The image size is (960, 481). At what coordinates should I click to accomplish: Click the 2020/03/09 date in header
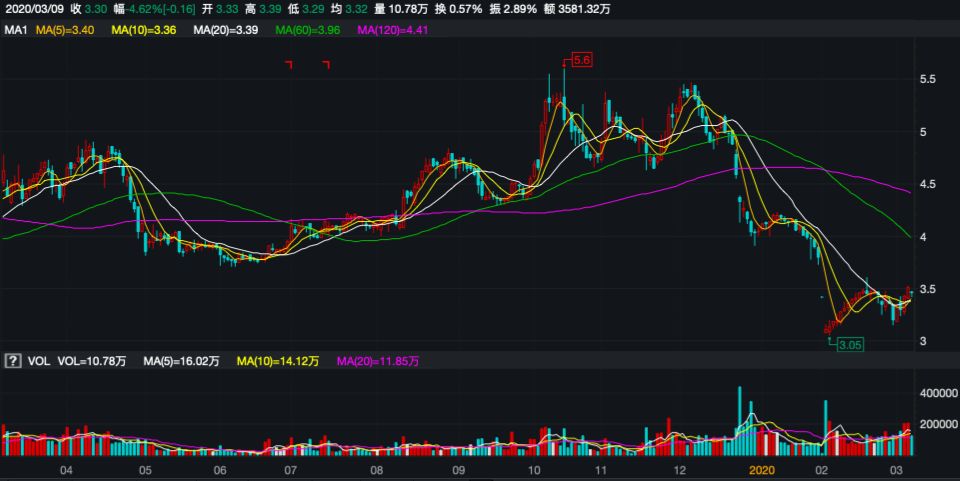33,9
